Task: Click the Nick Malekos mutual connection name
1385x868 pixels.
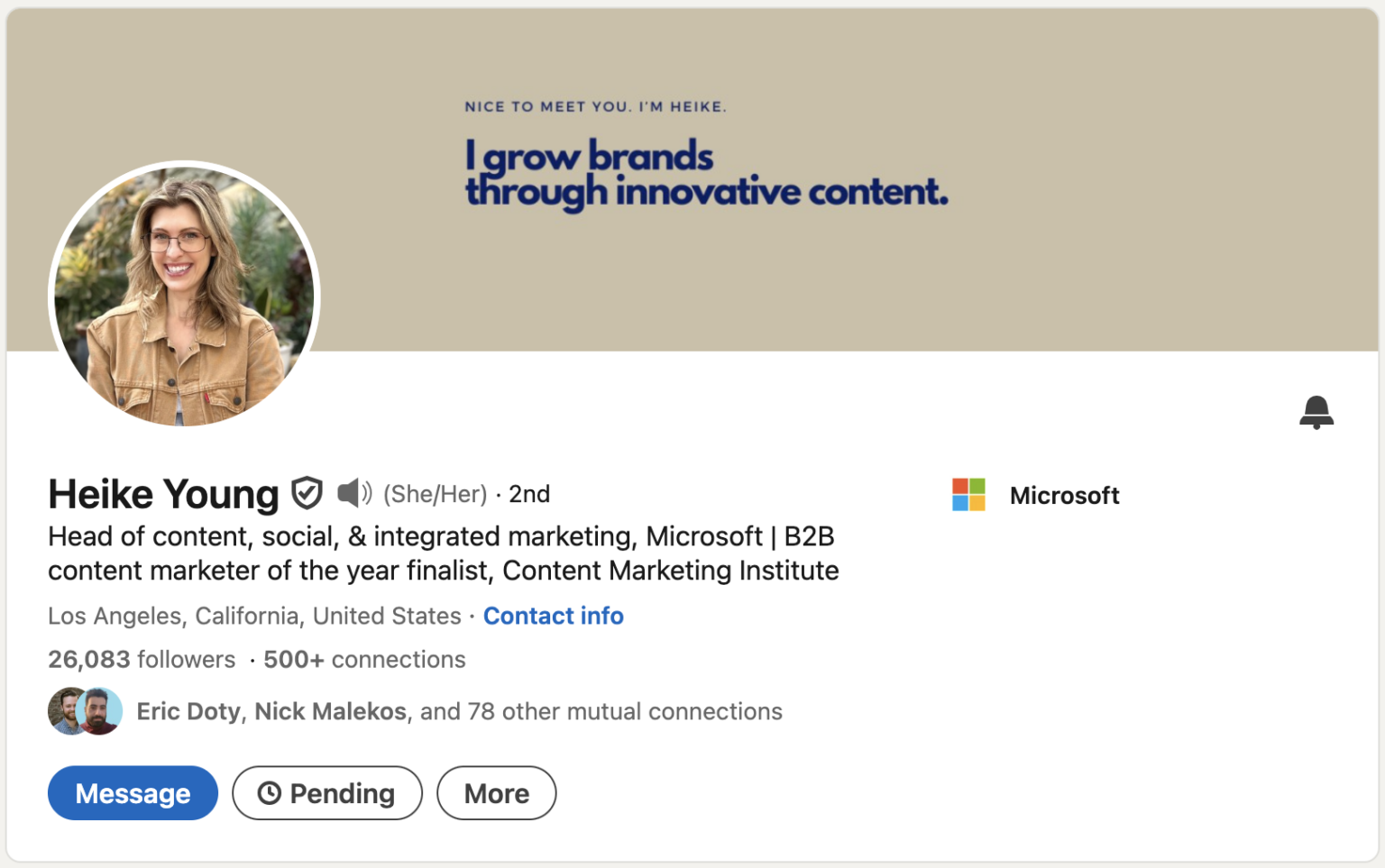Action: tap(330, 711)
